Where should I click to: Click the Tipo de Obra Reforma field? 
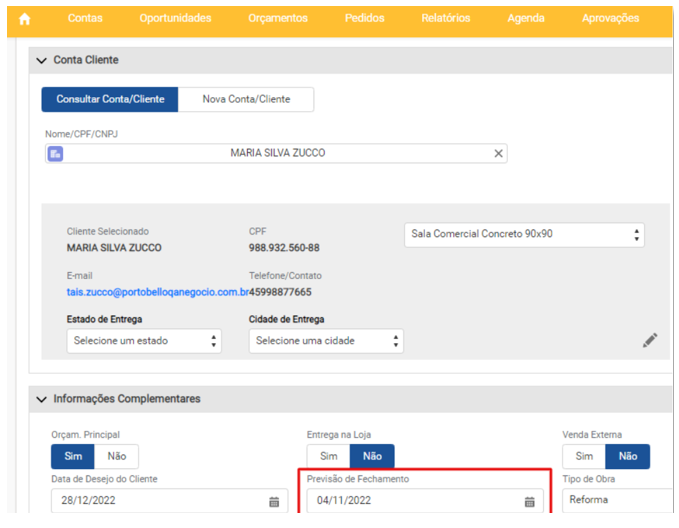point(615,500)
